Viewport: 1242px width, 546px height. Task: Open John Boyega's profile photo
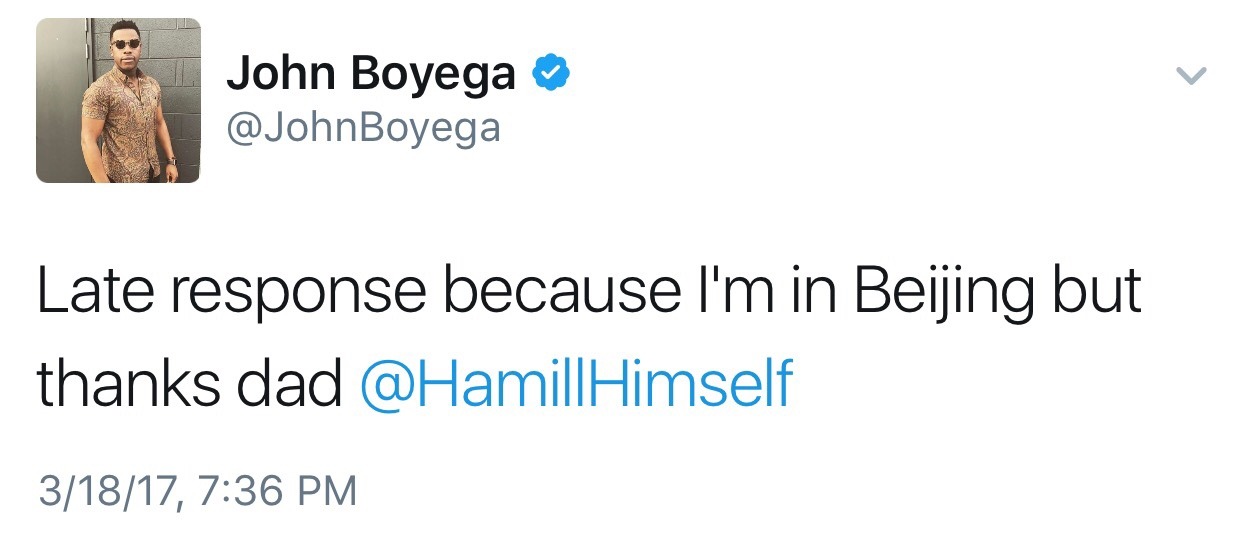[x=118, y=101]
